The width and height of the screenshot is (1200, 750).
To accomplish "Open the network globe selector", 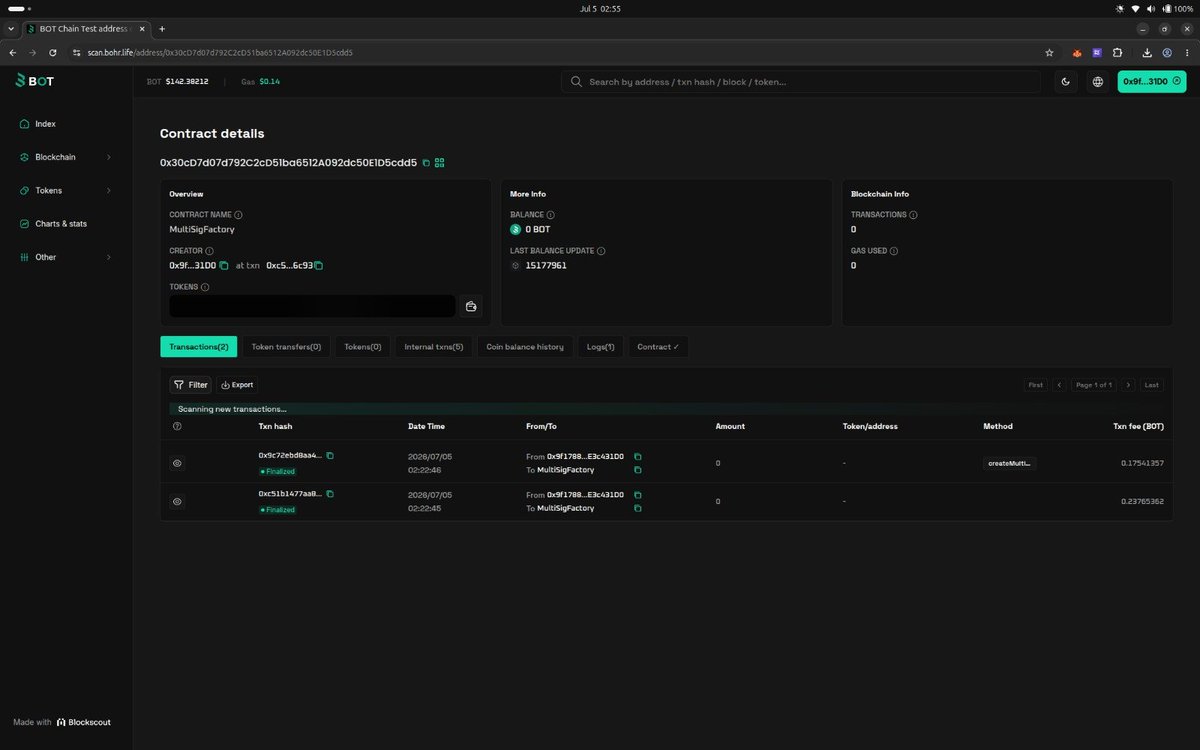I will coord(1098,81).
